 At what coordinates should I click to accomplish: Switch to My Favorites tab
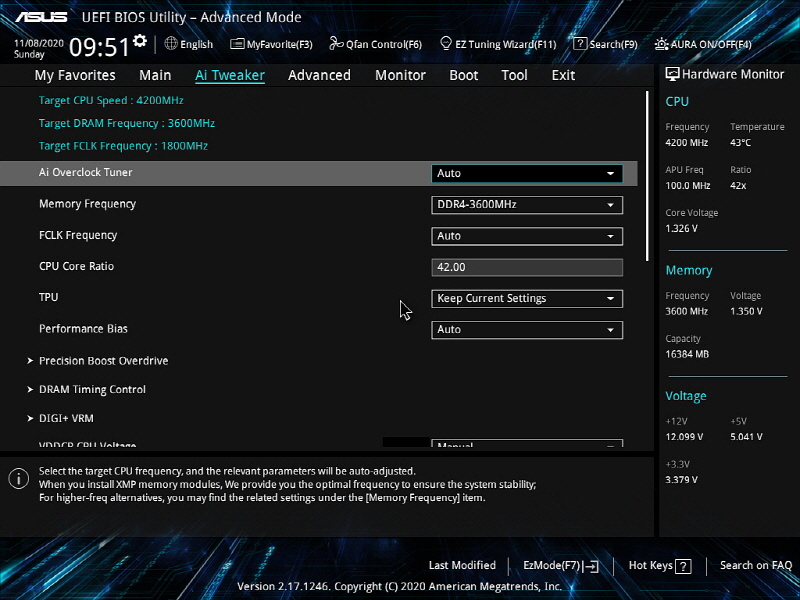75,76
